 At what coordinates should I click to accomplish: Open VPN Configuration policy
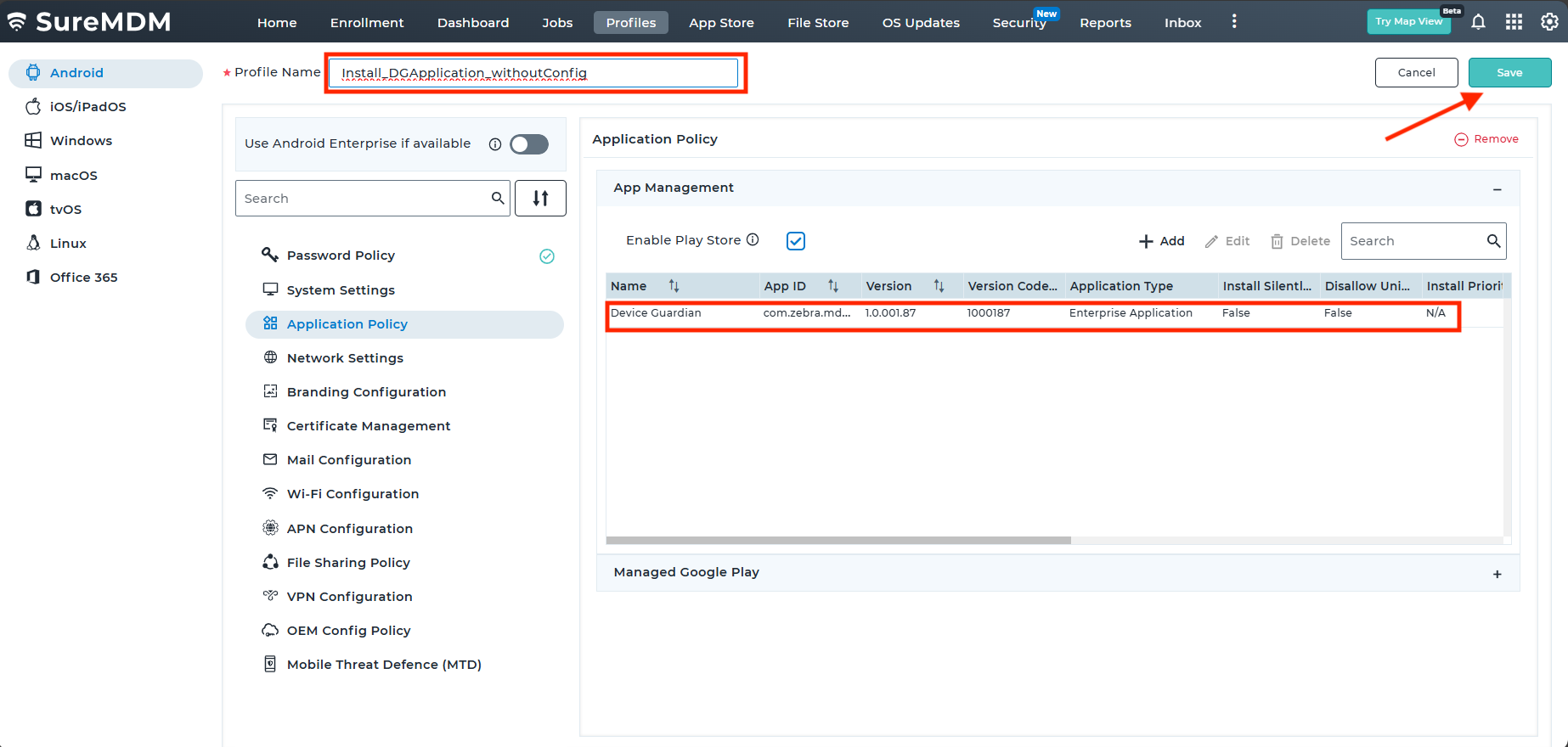coord(404,596)
